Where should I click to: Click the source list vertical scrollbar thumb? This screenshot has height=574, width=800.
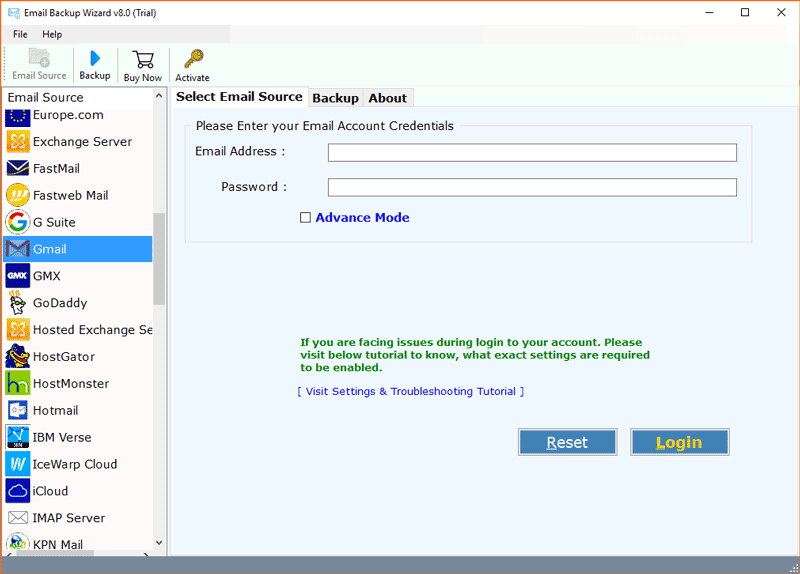[x=159, y=259]
